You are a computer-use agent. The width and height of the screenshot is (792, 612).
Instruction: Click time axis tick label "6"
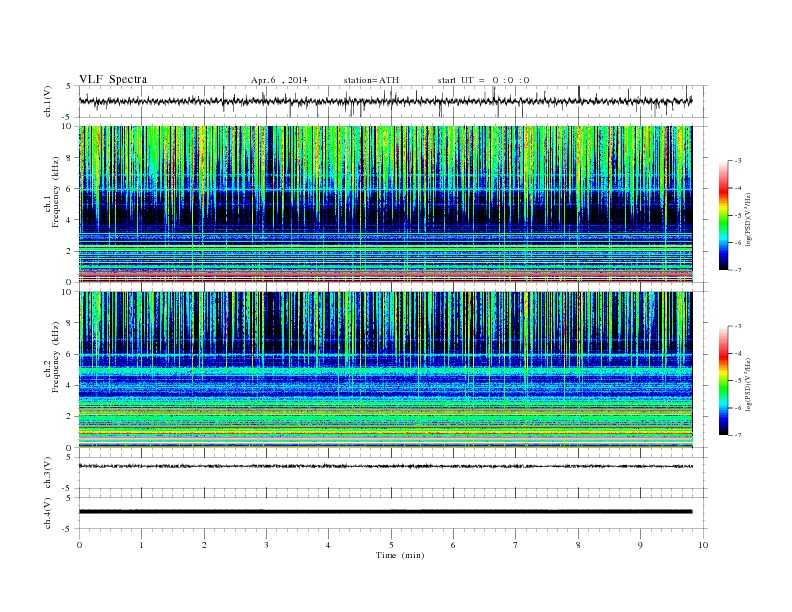(x=453, y=545)
